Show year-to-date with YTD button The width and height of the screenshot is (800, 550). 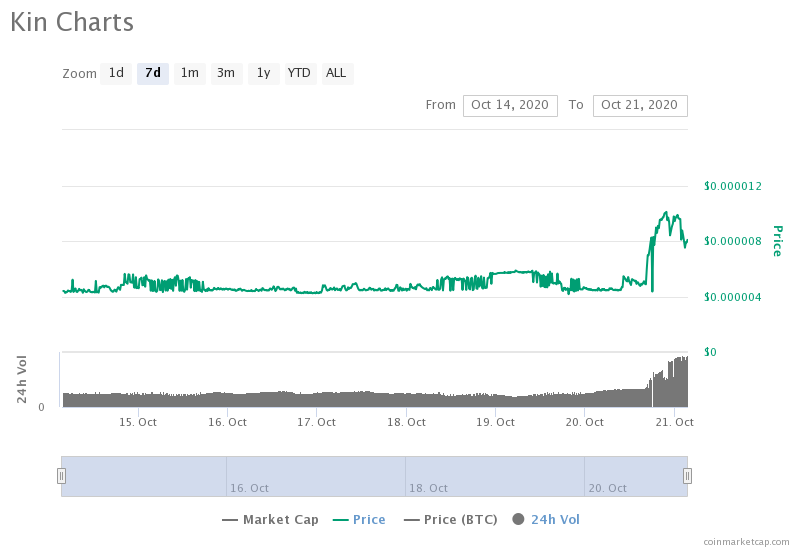(x=299, y=73)
